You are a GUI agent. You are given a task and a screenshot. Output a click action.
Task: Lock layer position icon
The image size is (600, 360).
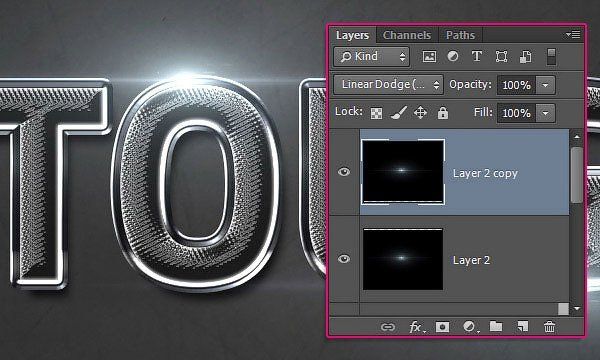coord(420,113)
